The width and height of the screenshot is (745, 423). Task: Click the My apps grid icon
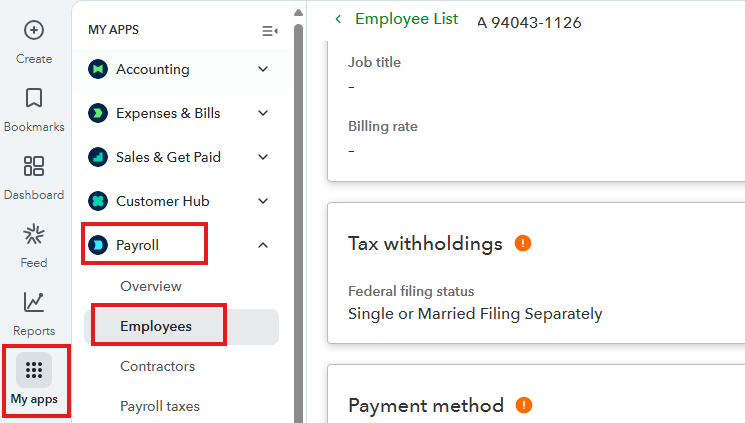tap(34, 370)
